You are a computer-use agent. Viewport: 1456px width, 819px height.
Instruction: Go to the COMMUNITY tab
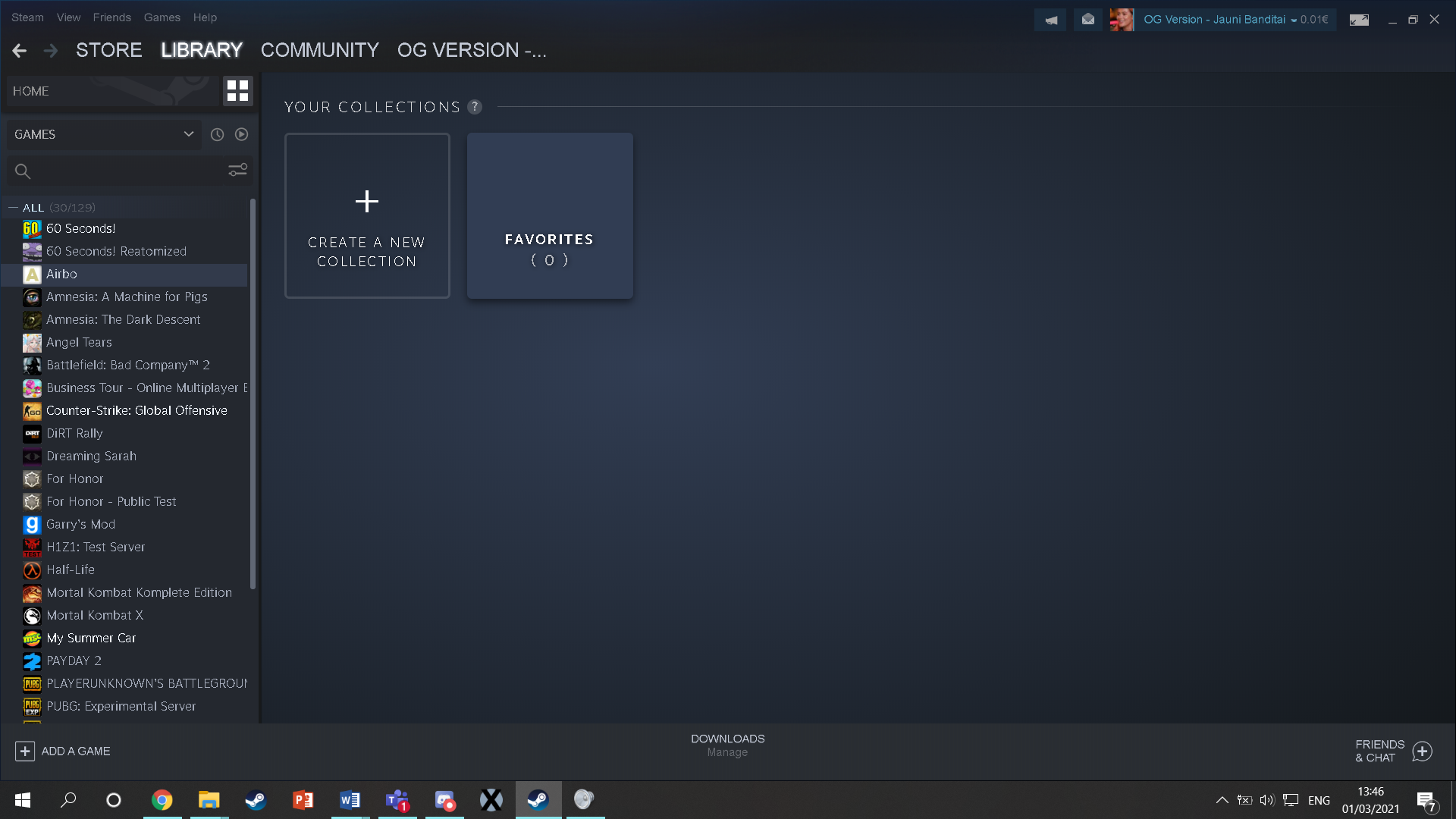(x=320, y=50)
